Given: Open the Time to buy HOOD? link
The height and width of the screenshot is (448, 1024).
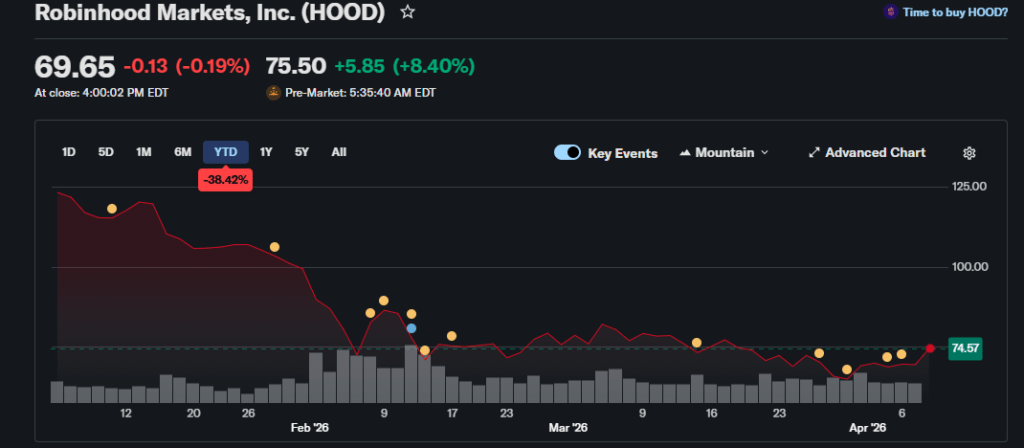Looking at the screenshot, I should [x=954, y=12].
